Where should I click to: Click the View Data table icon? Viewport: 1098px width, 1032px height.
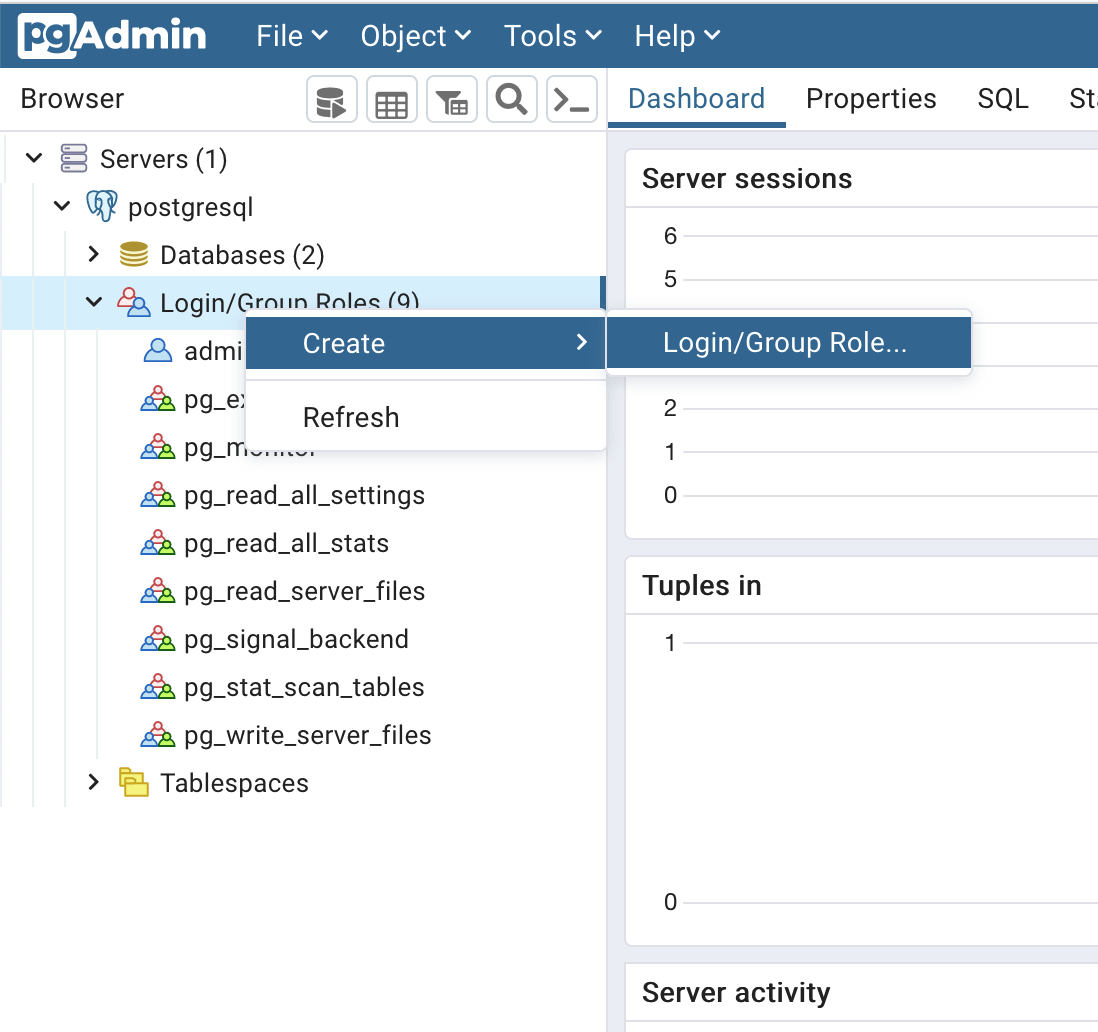point(391,100)
